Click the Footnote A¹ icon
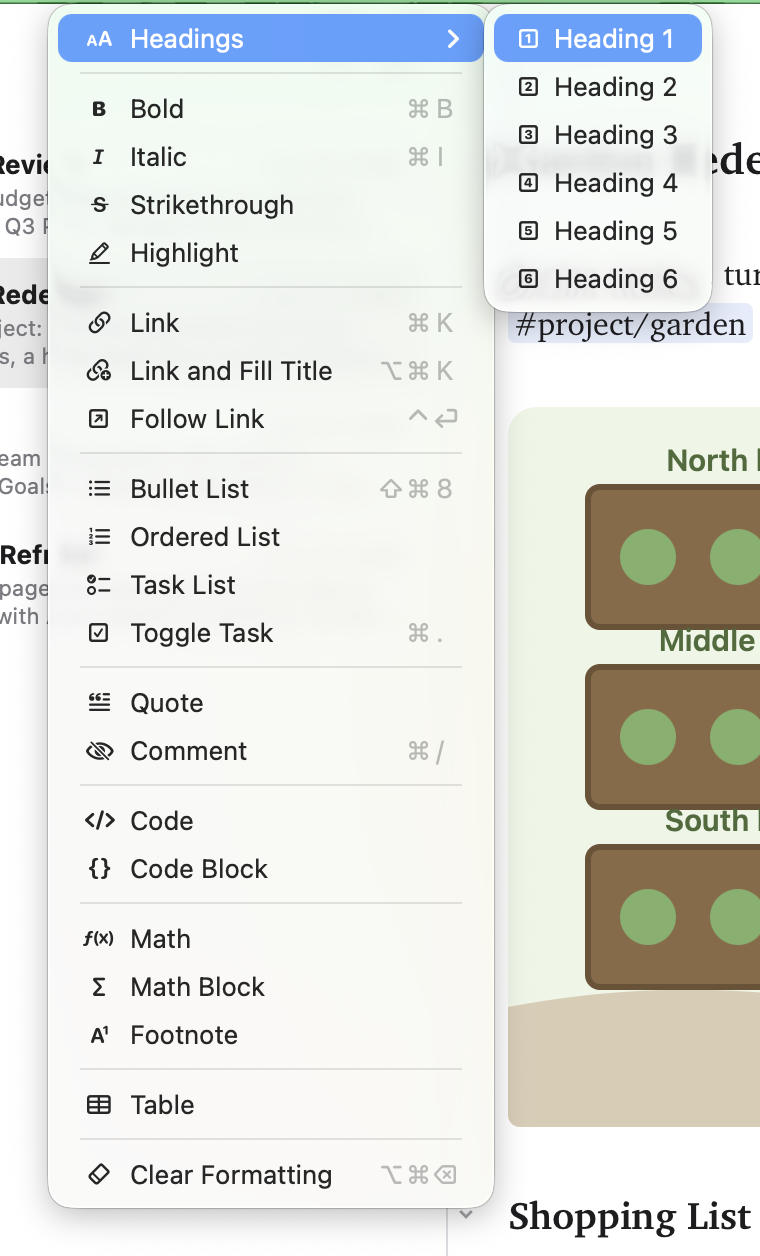 pyautogui.click(x=99, y=1035)
